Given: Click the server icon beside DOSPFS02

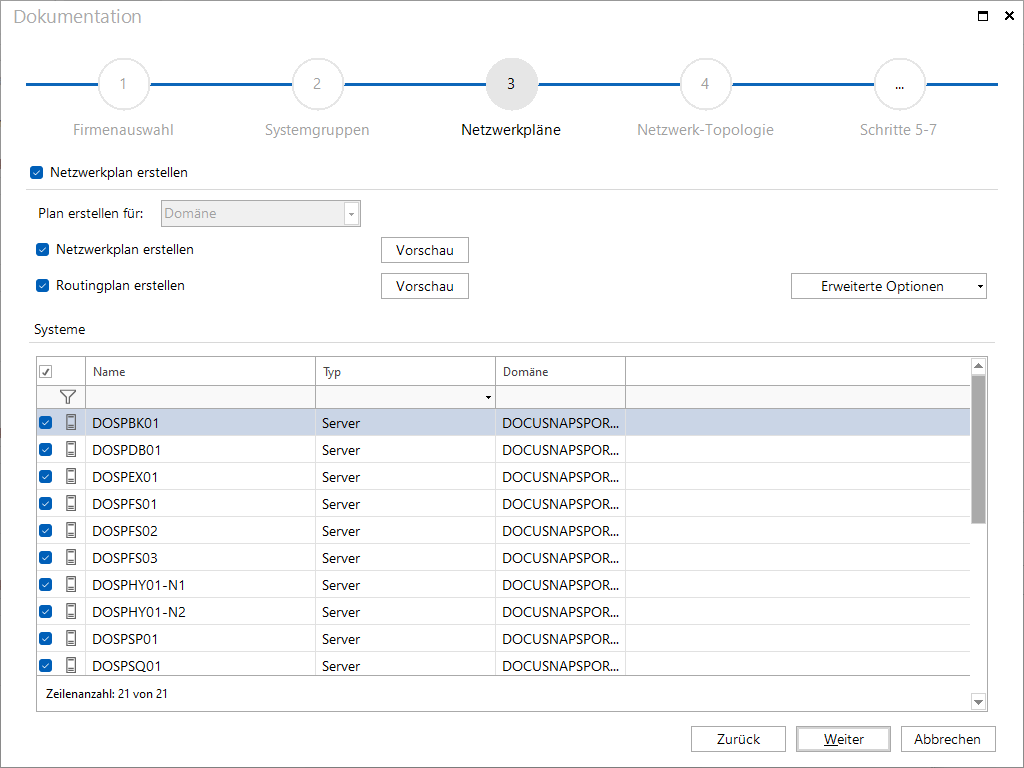Looking at the screenshot, I should coord(71,530).
